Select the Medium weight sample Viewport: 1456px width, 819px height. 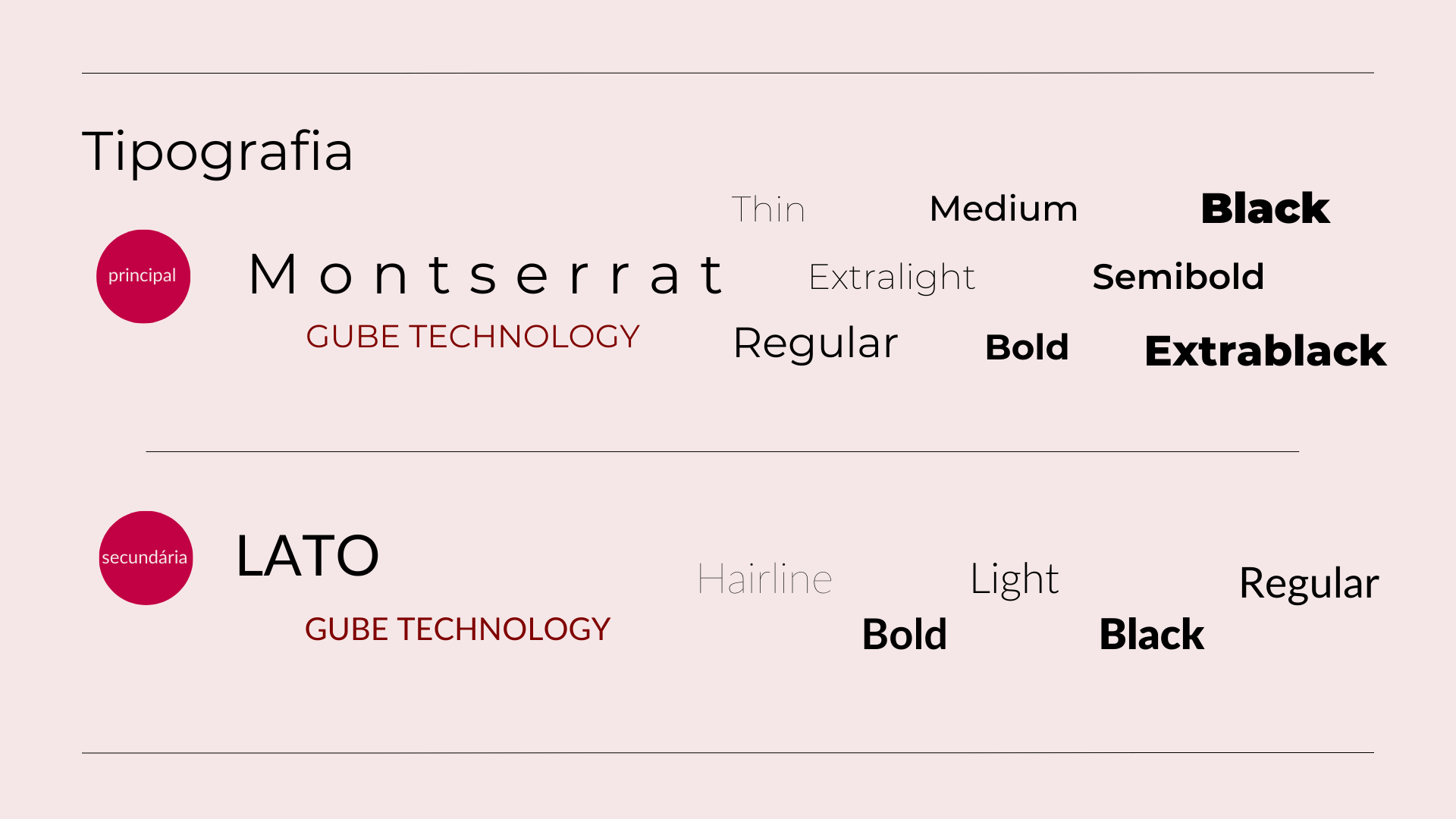tap(1003, 209)
